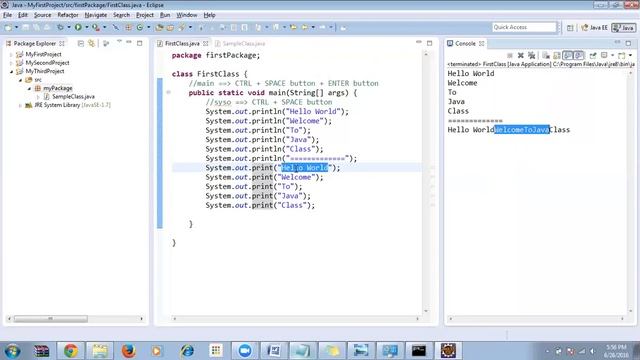This screenshot has height=360, width=640.
Task: Open the Source menu
Action: (x=42, y=15)
